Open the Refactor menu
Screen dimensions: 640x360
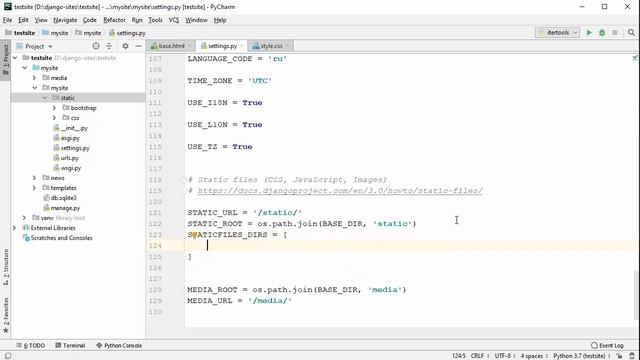[x=114, y=20]
